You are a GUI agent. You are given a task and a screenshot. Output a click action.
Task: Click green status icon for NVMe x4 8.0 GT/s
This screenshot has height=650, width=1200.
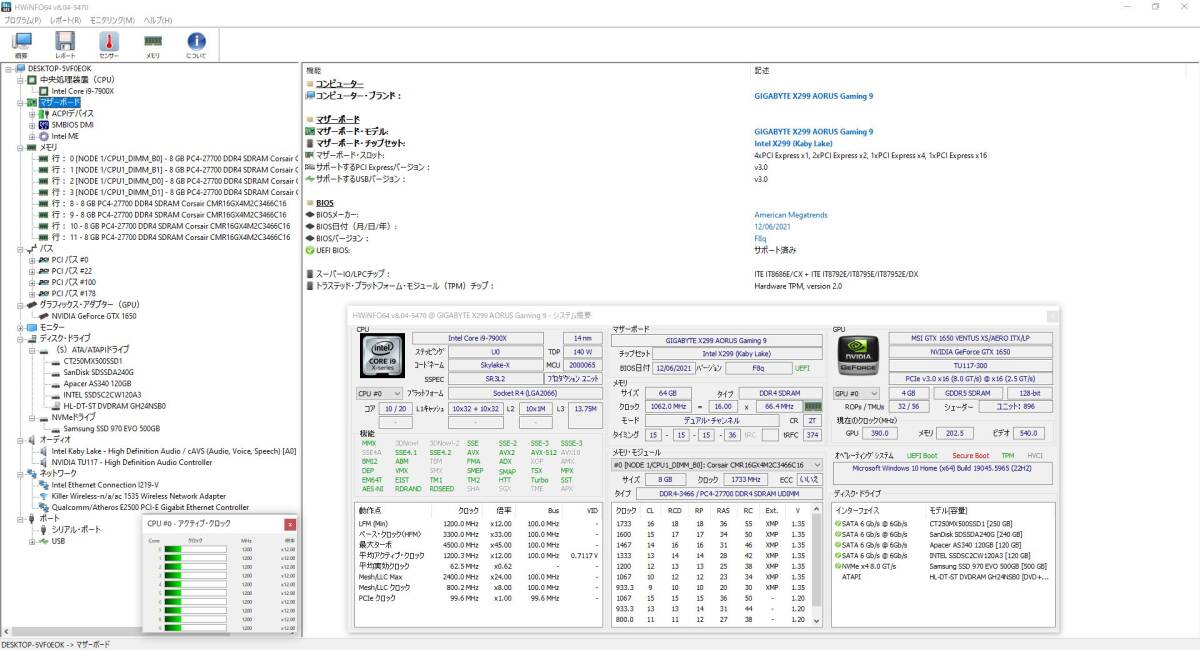(x=838, y=566)
